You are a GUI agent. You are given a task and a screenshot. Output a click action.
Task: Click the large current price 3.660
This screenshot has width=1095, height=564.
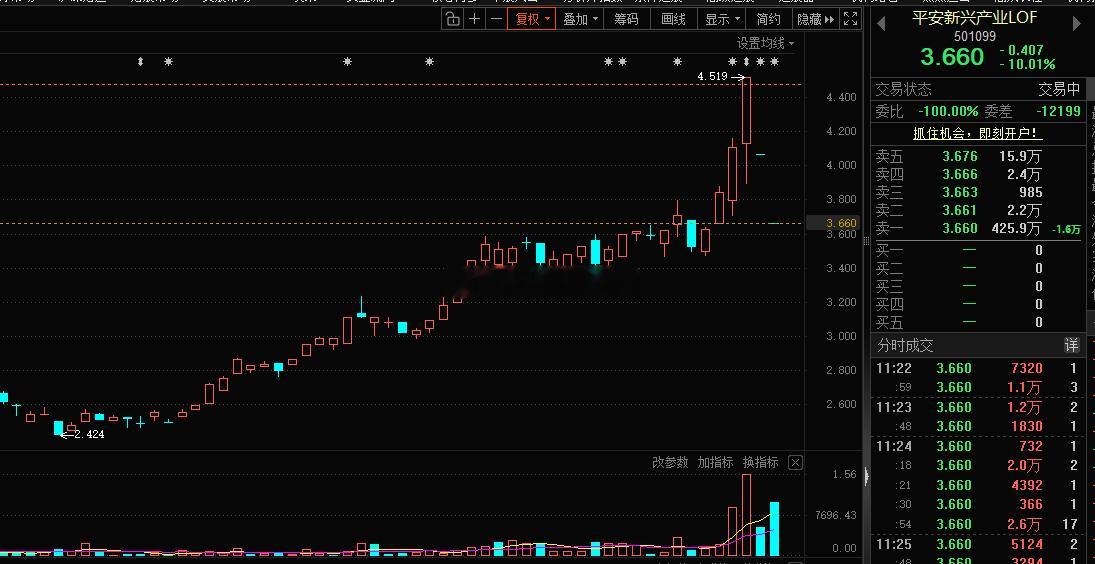click(952, 57)
